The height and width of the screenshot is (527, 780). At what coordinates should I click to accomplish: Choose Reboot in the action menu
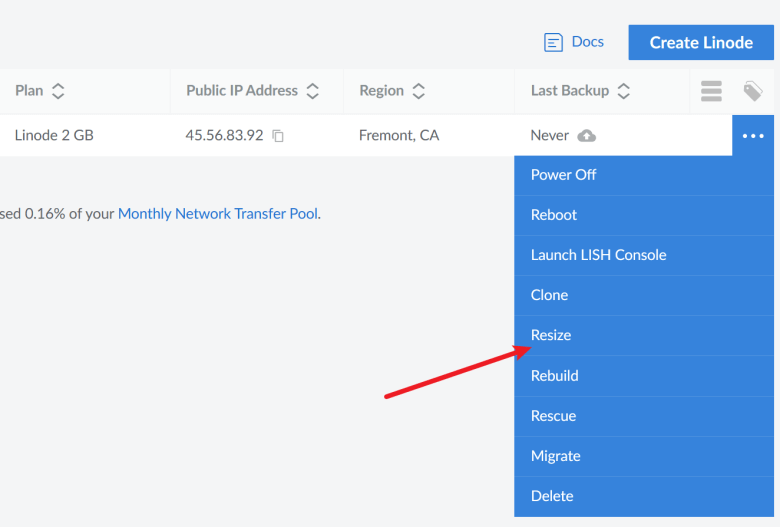tap(644, 215)
